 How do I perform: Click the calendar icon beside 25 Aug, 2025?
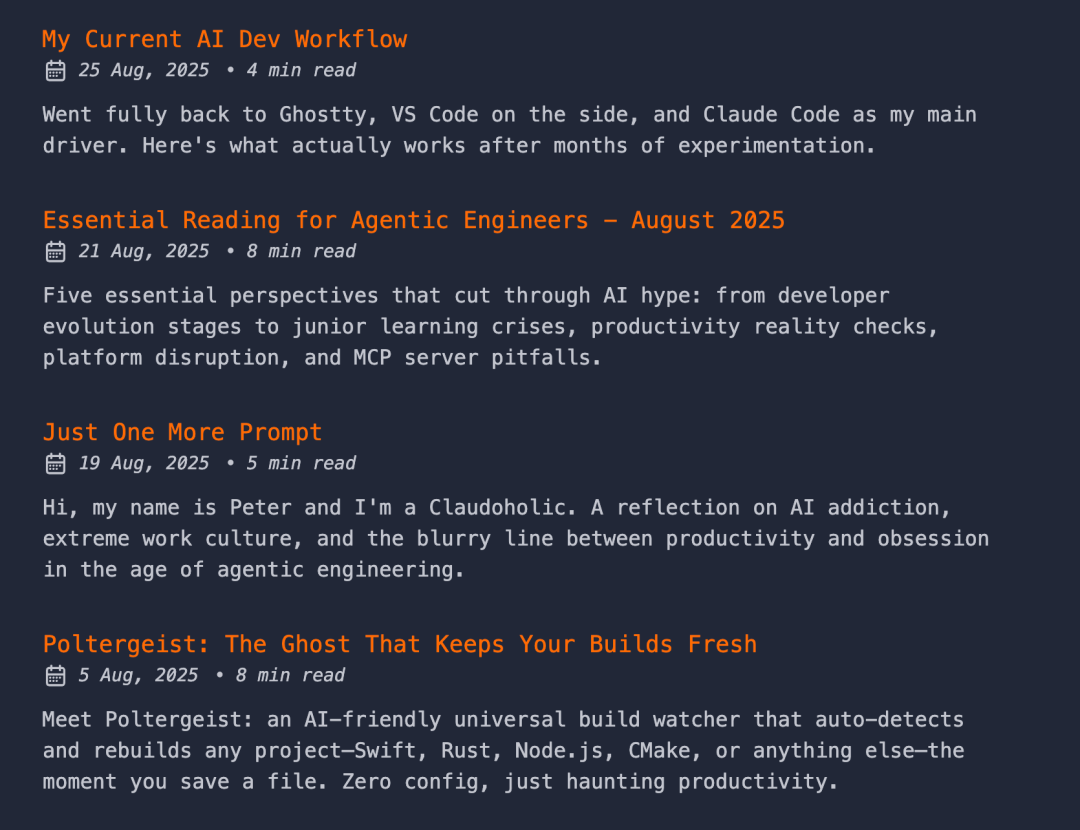click(56, 70)
